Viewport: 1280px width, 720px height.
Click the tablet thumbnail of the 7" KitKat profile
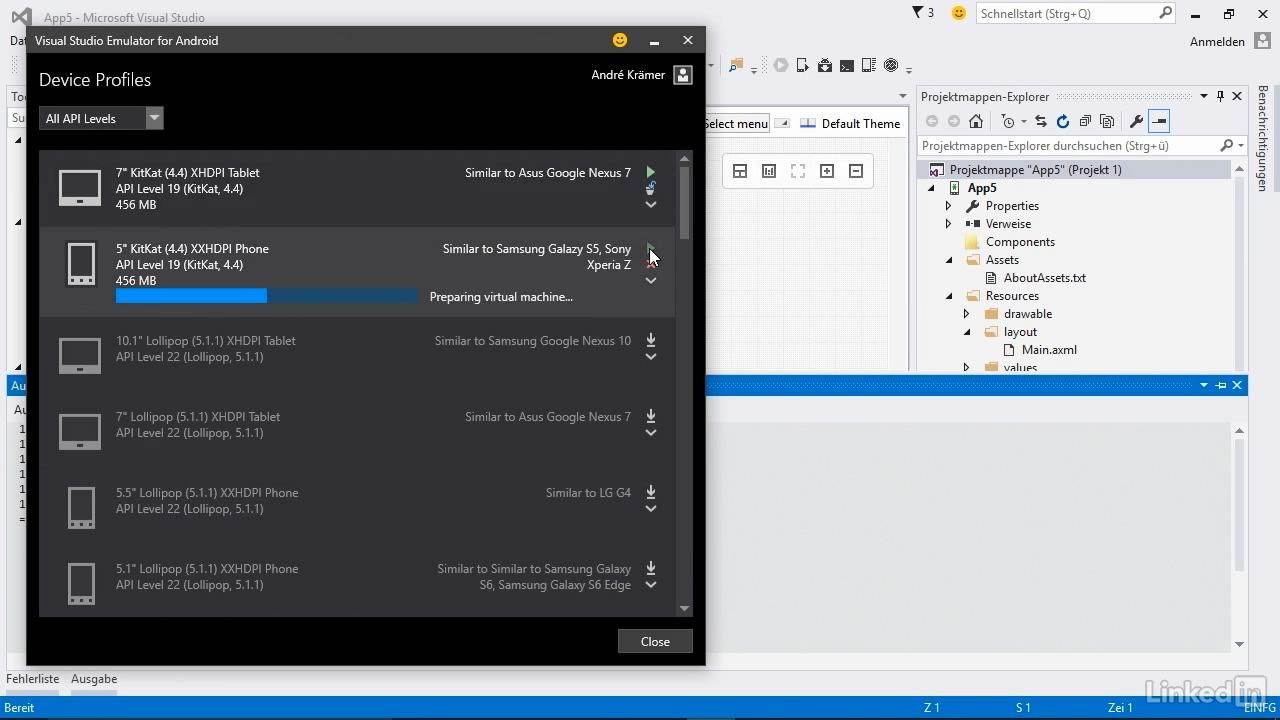click(x=80, y=188)
